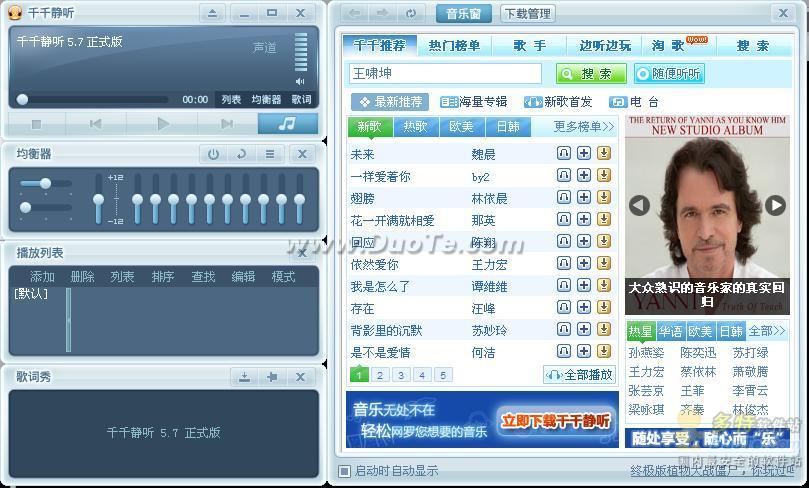
Task: Open 边听边玩 tab
Action: pyautogui.click(x=605, y=45)
